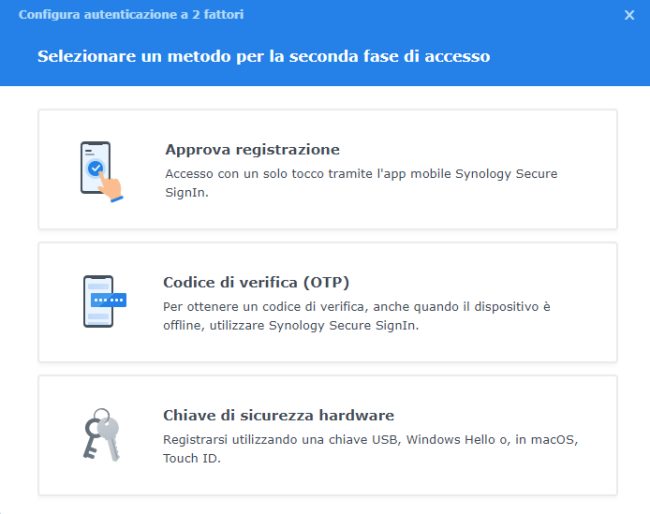This screenshot has width=650, height=514.
Task: Click the 'Selezionare un metodo' heading
Action: (x=264, y=56)
